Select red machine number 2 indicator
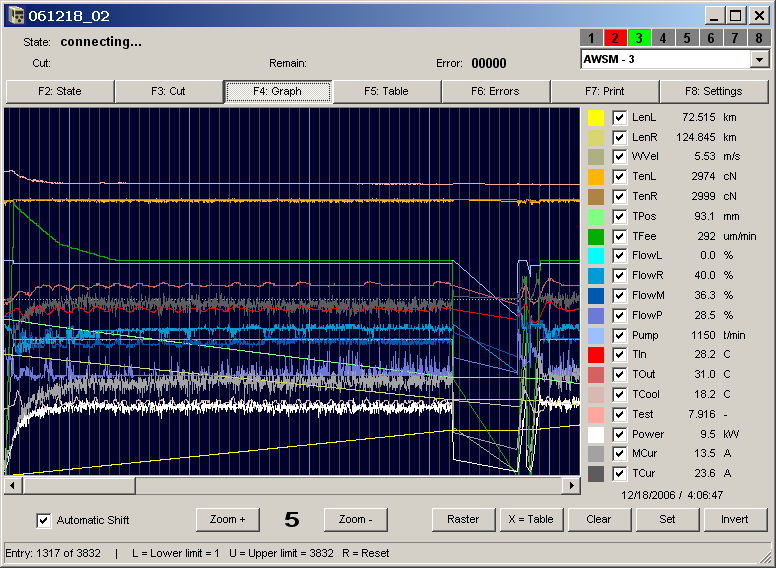 [615, 38]
